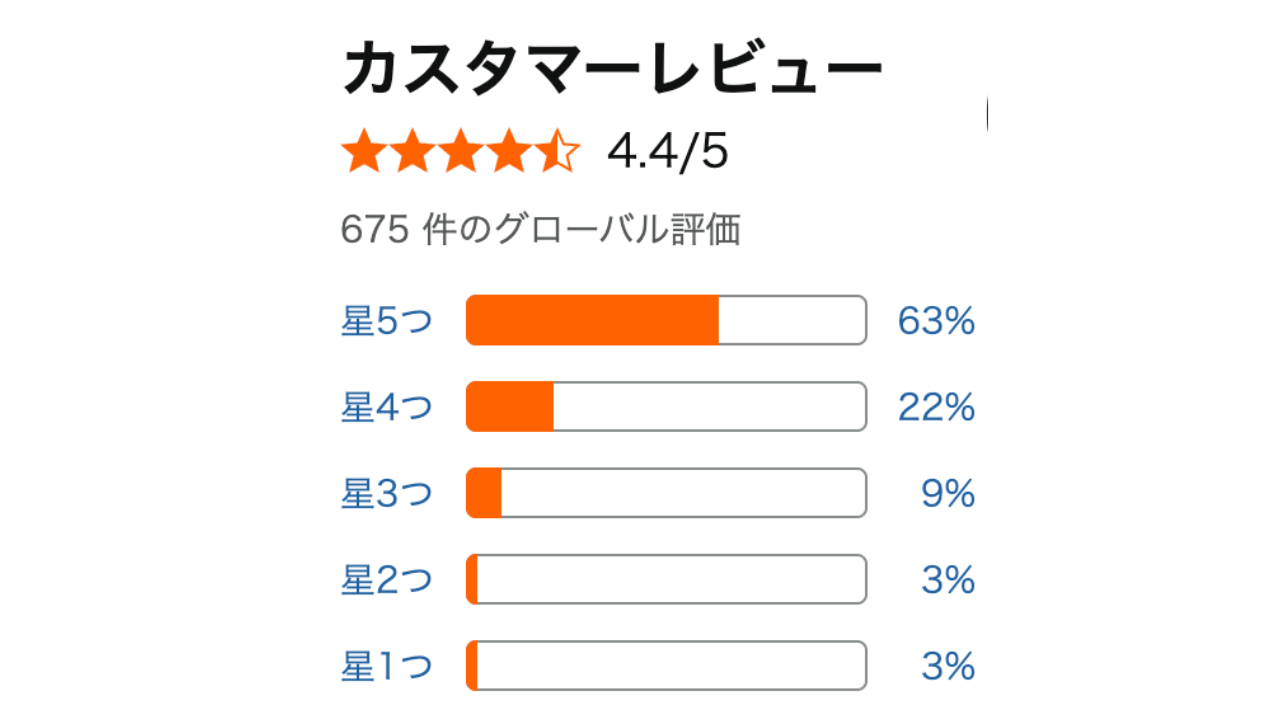The height and width of the screenshot is (720, 1280).
Task: Open the 星4つ reviews link
Action: [x=387, y=408]
